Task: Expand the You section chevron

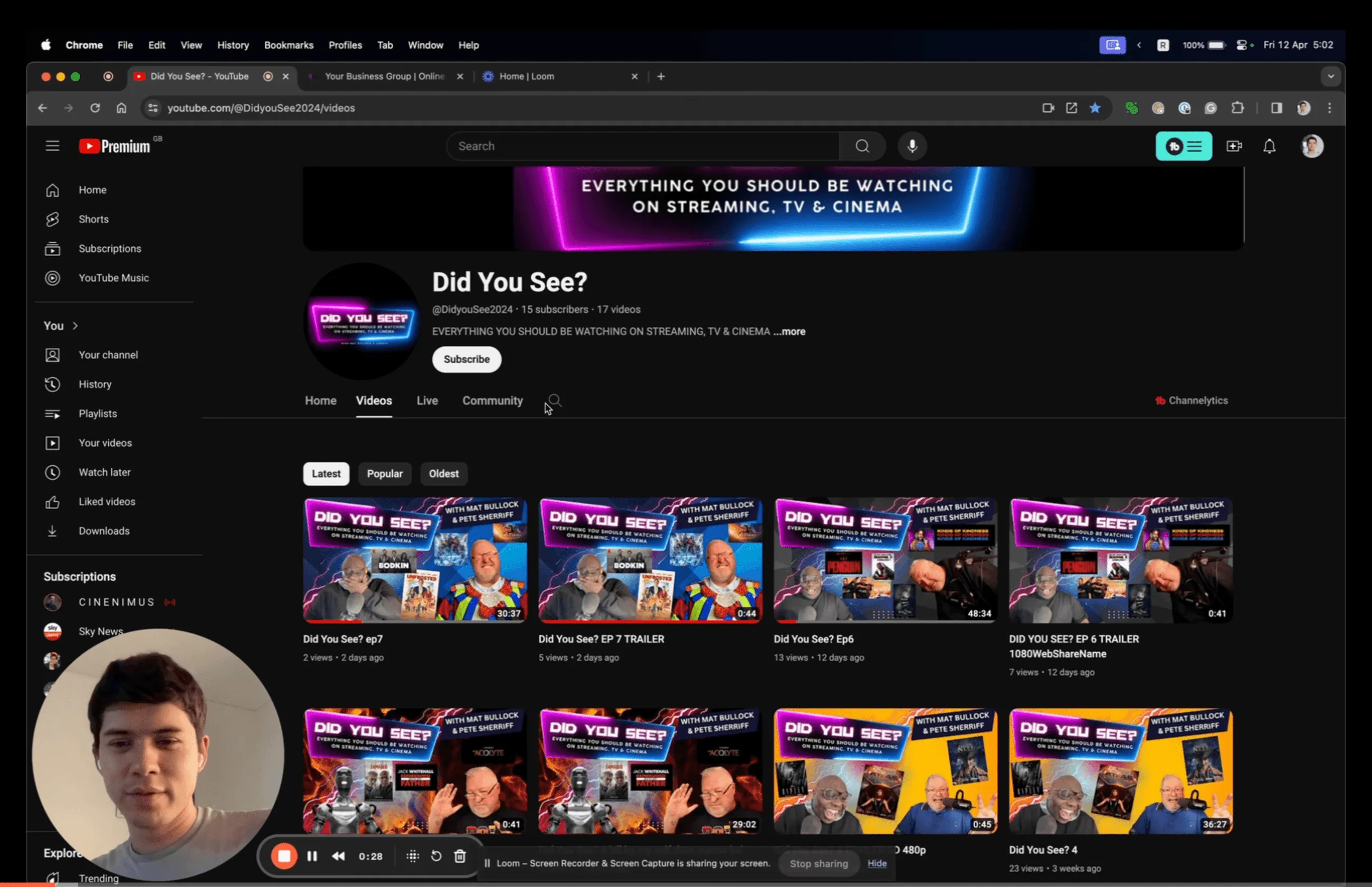Action: click(75, 326)
